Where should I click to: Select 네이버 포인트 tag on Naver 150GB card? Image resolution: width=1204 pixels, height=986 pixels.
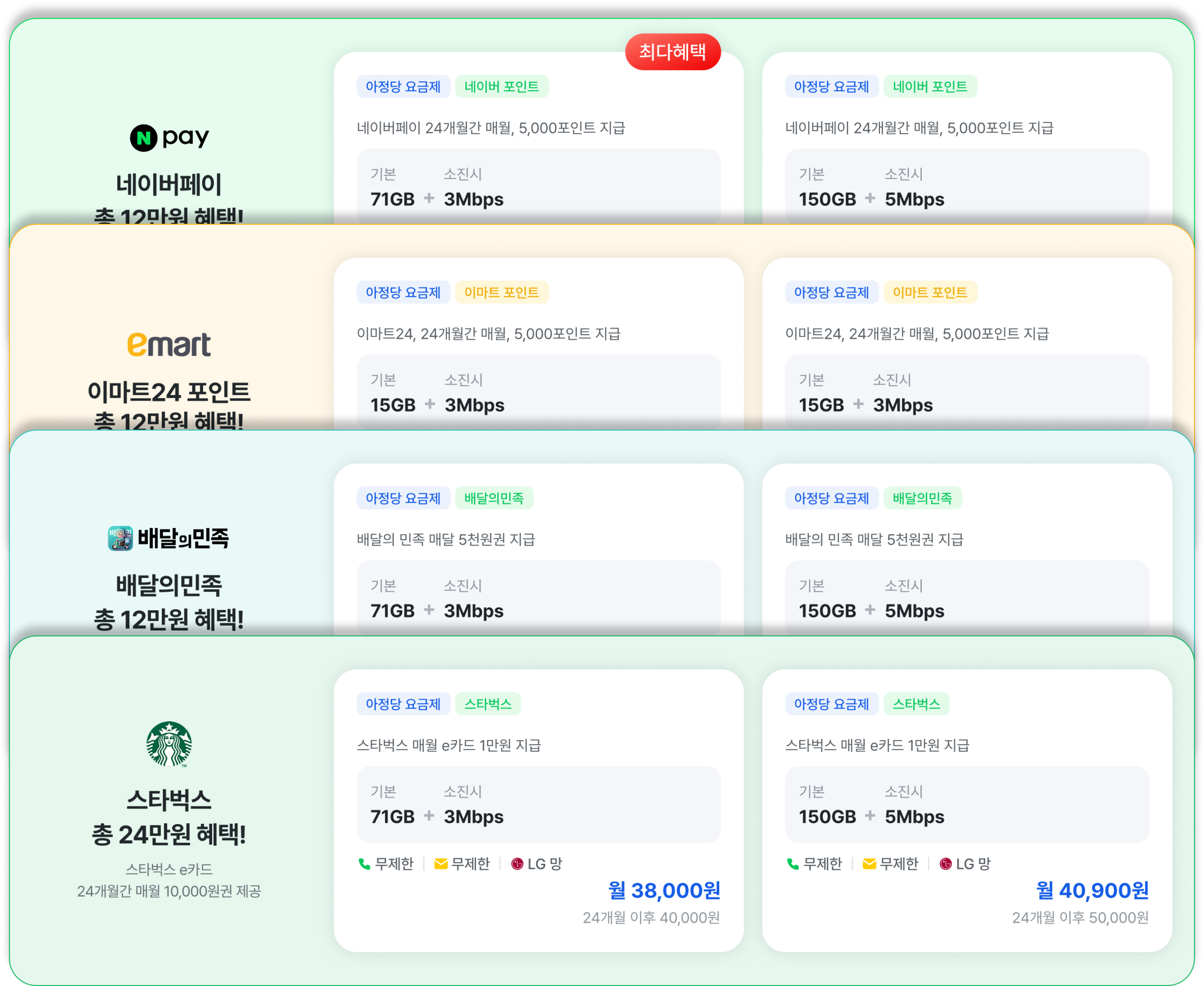coord(930,87)
